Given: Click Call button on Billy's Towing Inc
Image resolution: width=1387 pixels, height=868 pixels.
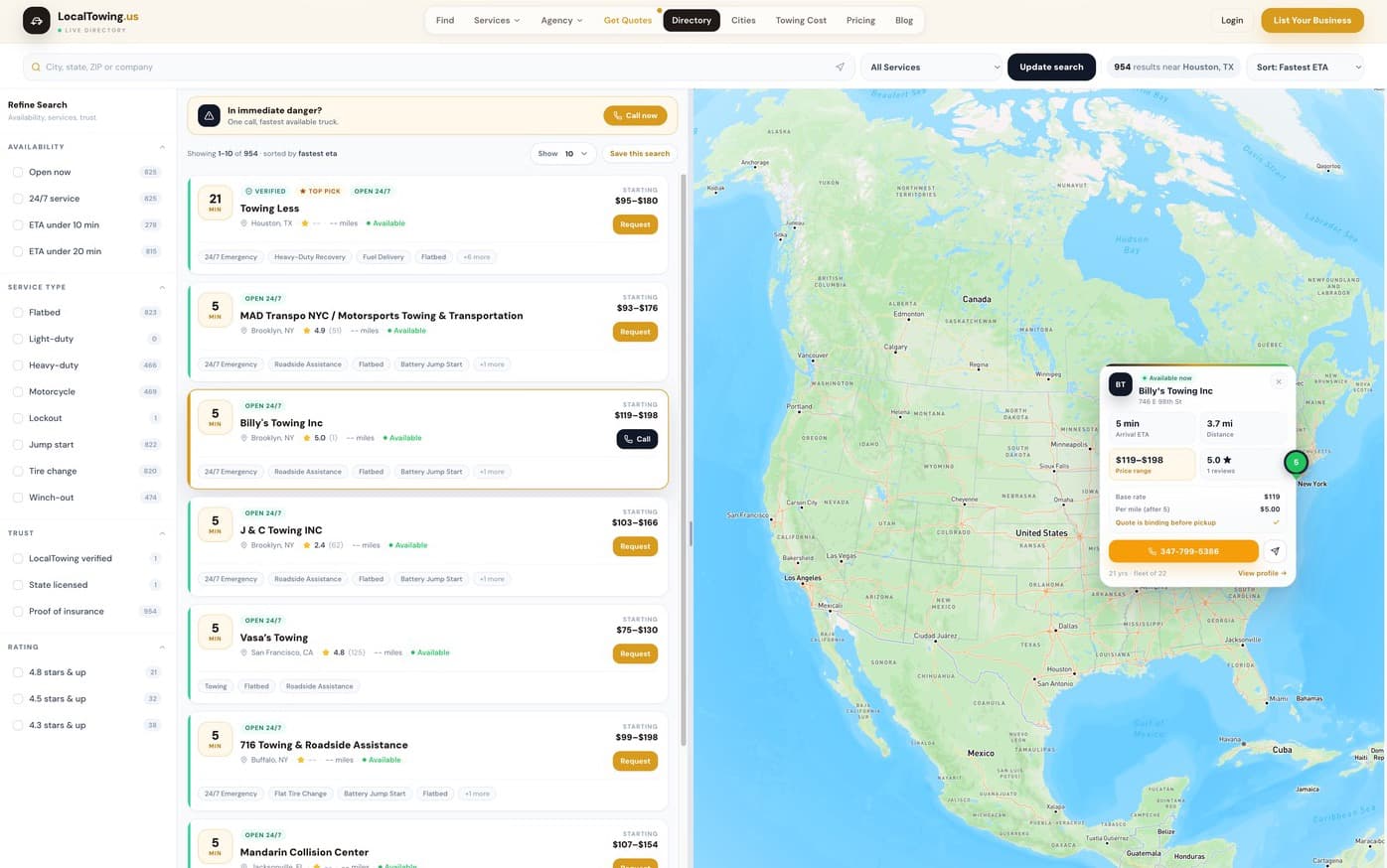Looking at the screenshot, I should point(637,439).
